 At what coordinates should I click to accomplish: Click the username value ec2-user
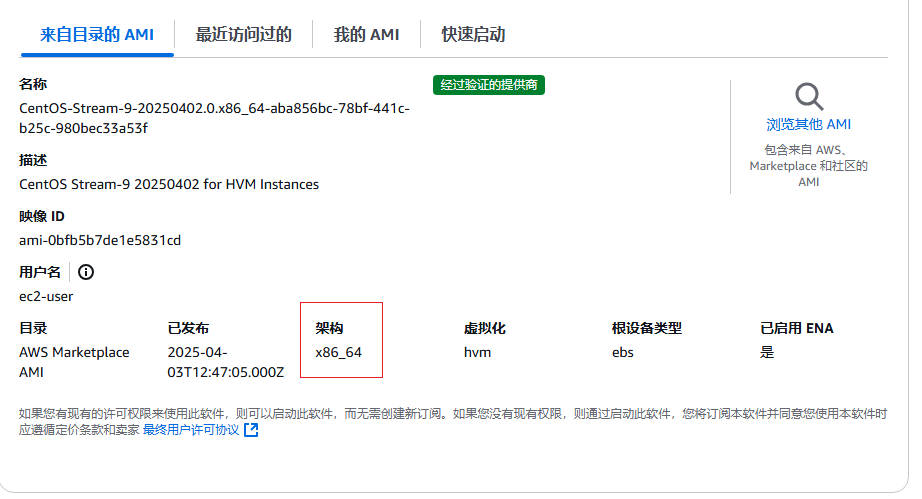[x=46, y=296]
